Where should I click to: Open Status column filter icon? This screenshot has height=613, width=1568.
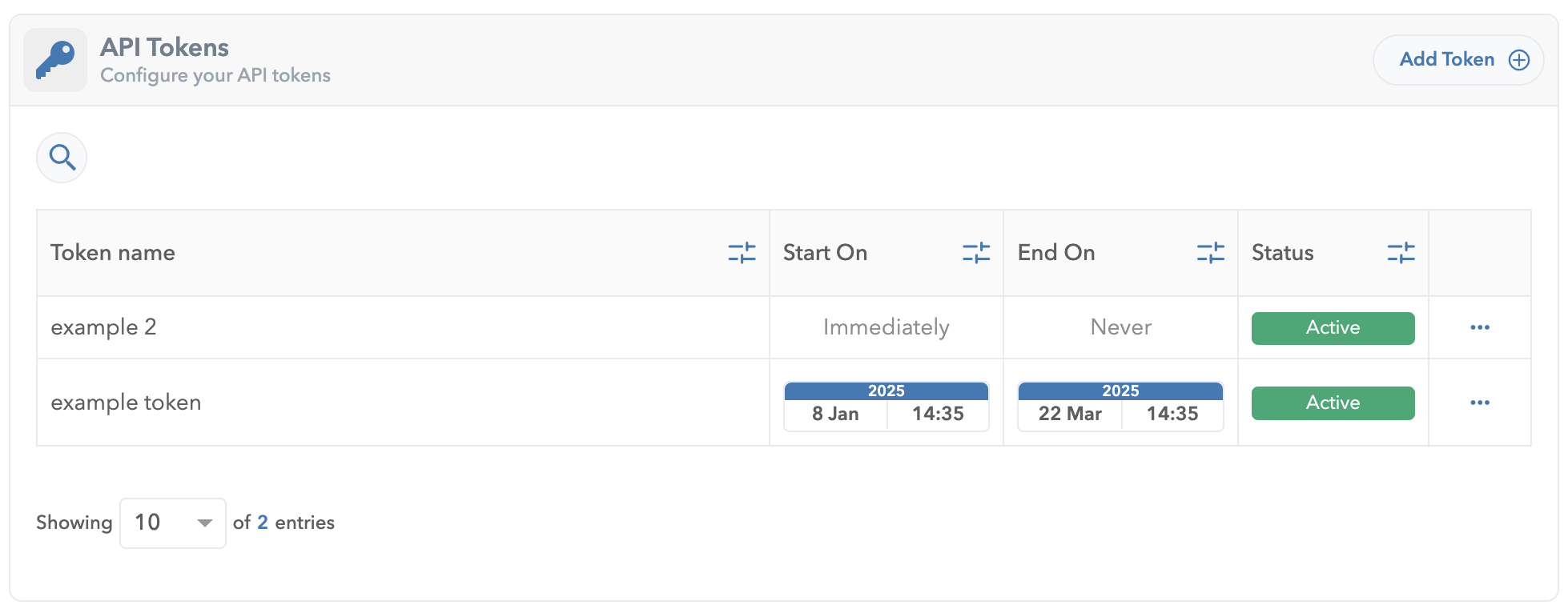(1401, 253)
